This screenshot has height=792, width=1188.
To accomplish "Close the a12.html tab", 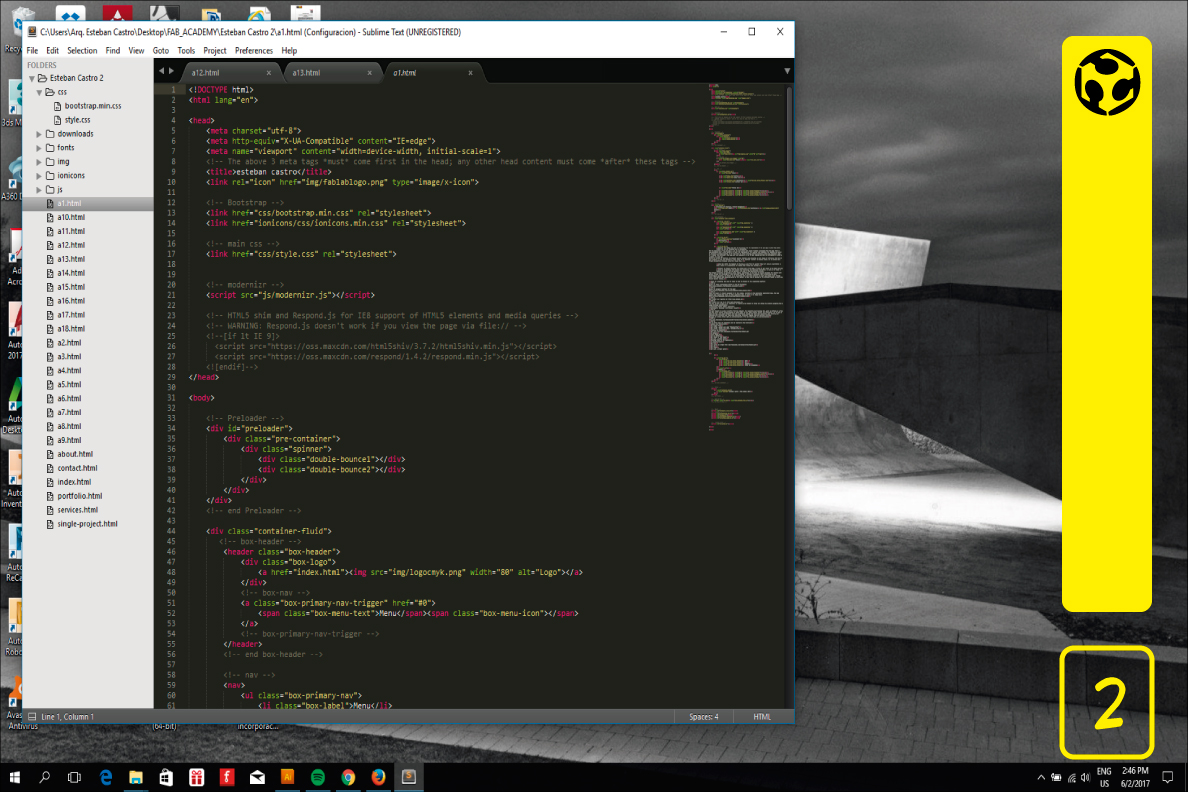I will [268, 73].
